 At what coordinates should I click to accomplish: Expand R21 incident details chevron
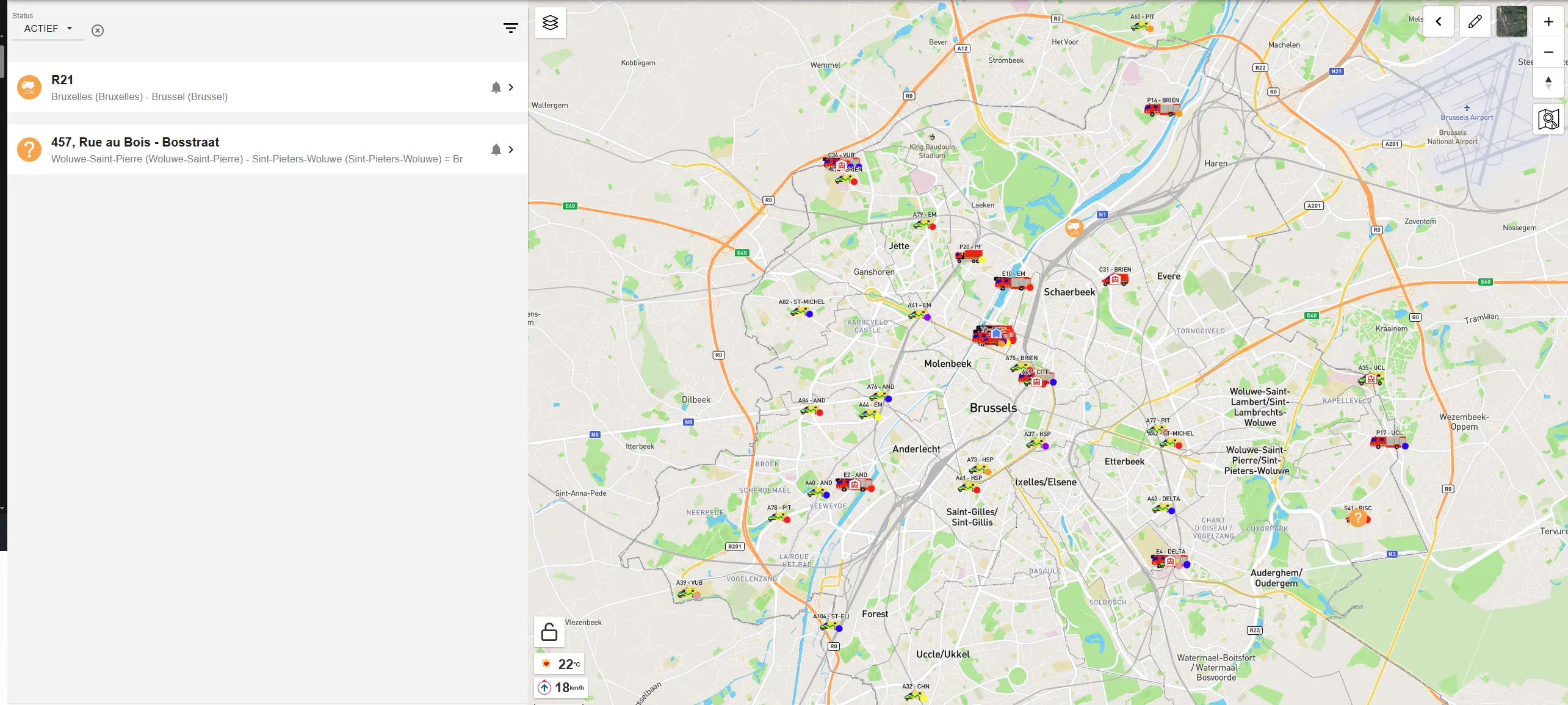(x=511, y=88)
